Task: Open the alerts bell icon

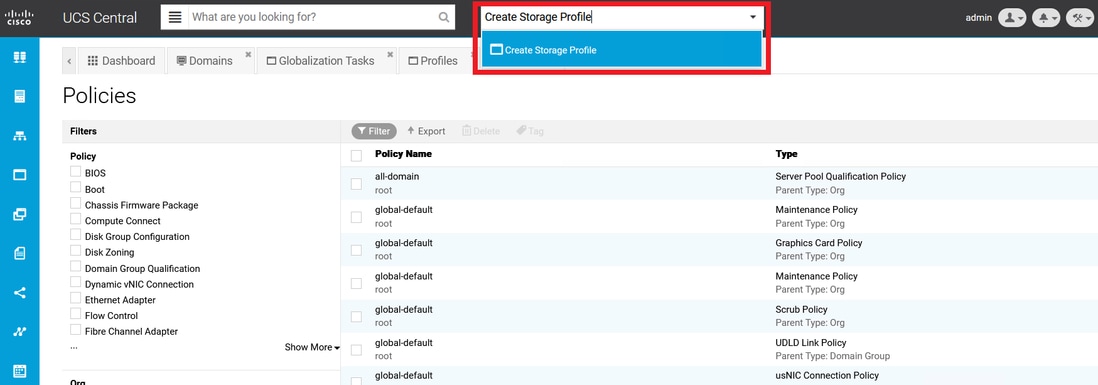Action: 1045,18
